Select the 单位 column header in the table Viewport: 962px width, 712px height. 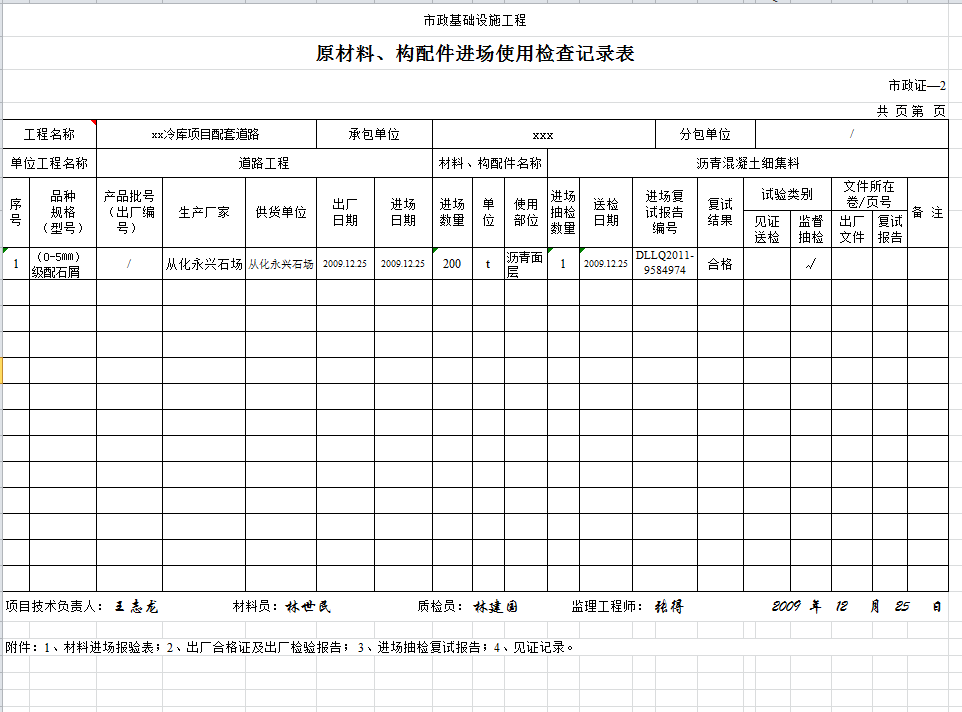(488, 212)
